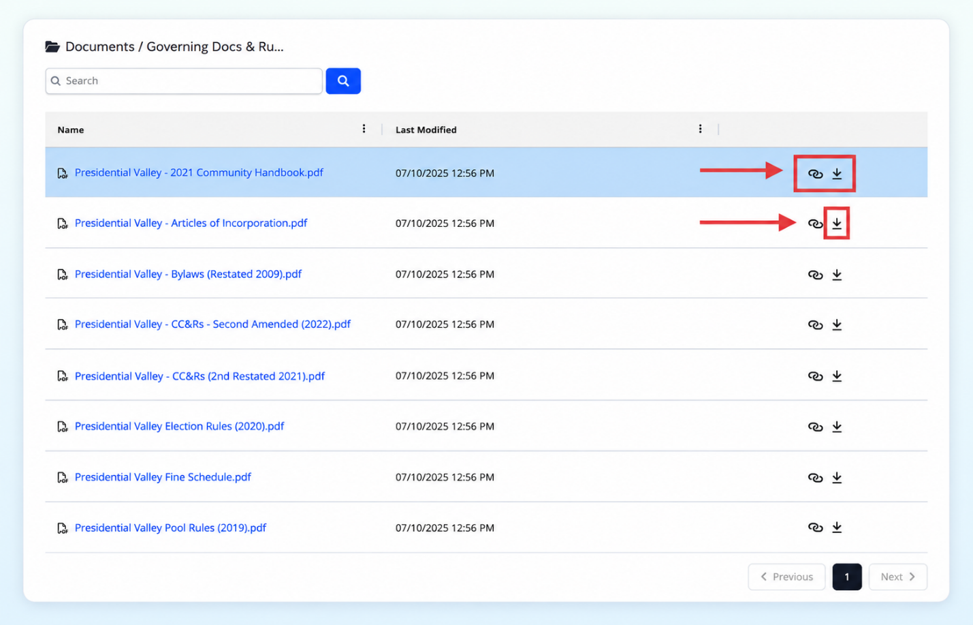
Task: Go to the Next page
Action: pos(898,577)
